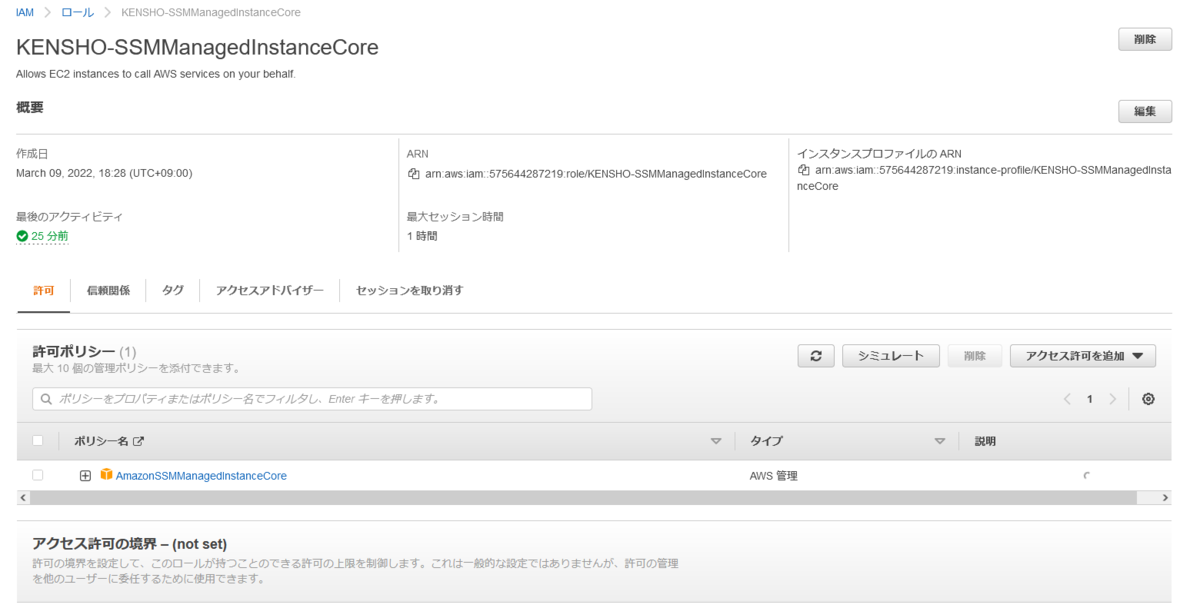Go to previous page of policies
1200x608 pixels.
(x=1067, y=399)
